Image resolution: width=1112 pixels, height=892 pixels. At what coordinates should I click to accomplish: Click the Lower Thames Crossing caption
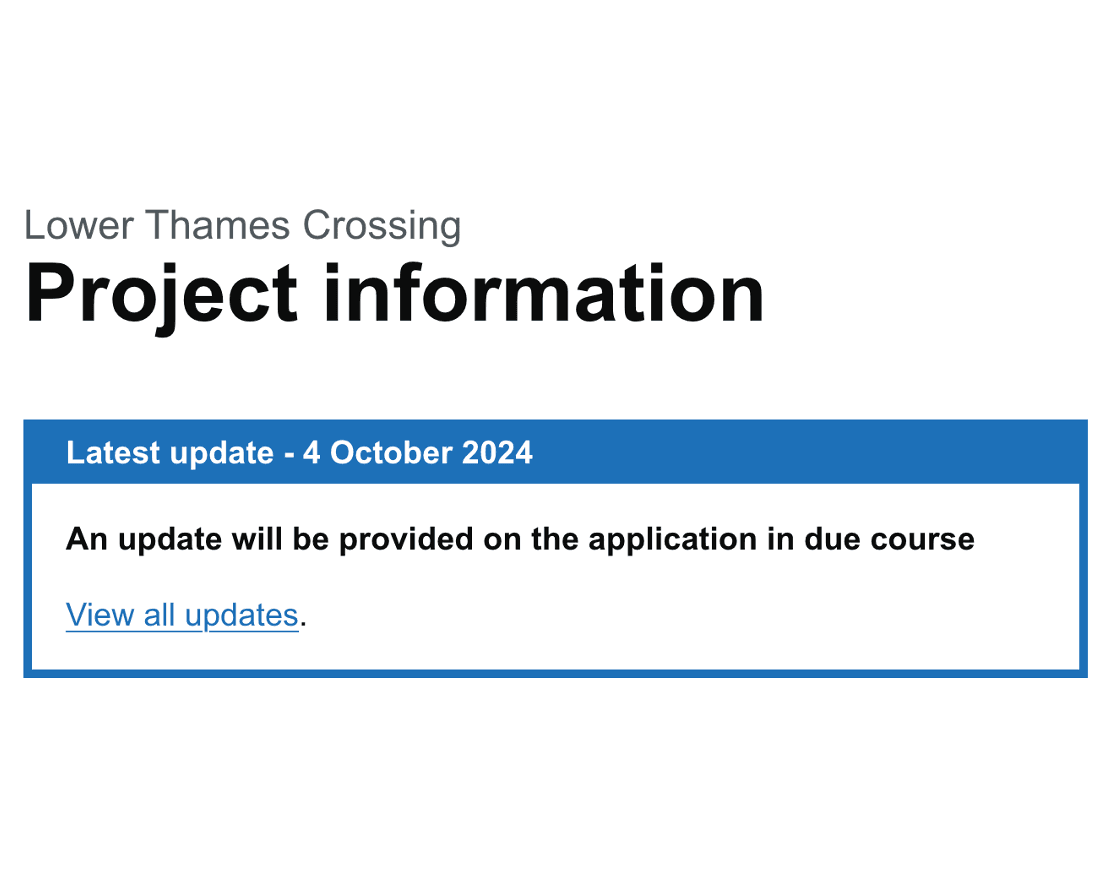coord(242,226)
